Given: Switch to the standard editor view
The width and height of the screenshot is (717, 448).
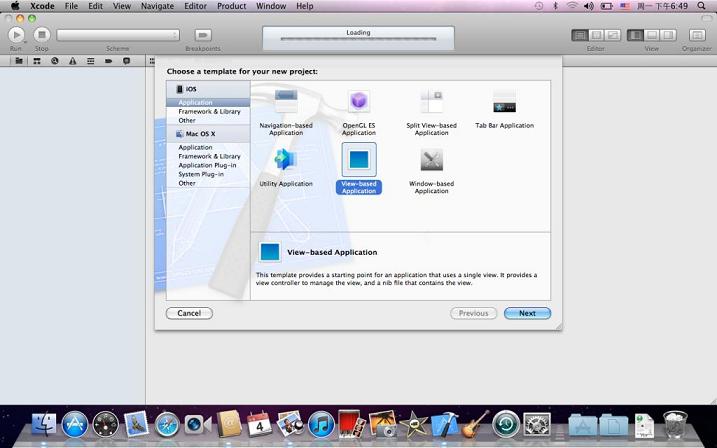Looking at the screenshot, I should point(579,35).
